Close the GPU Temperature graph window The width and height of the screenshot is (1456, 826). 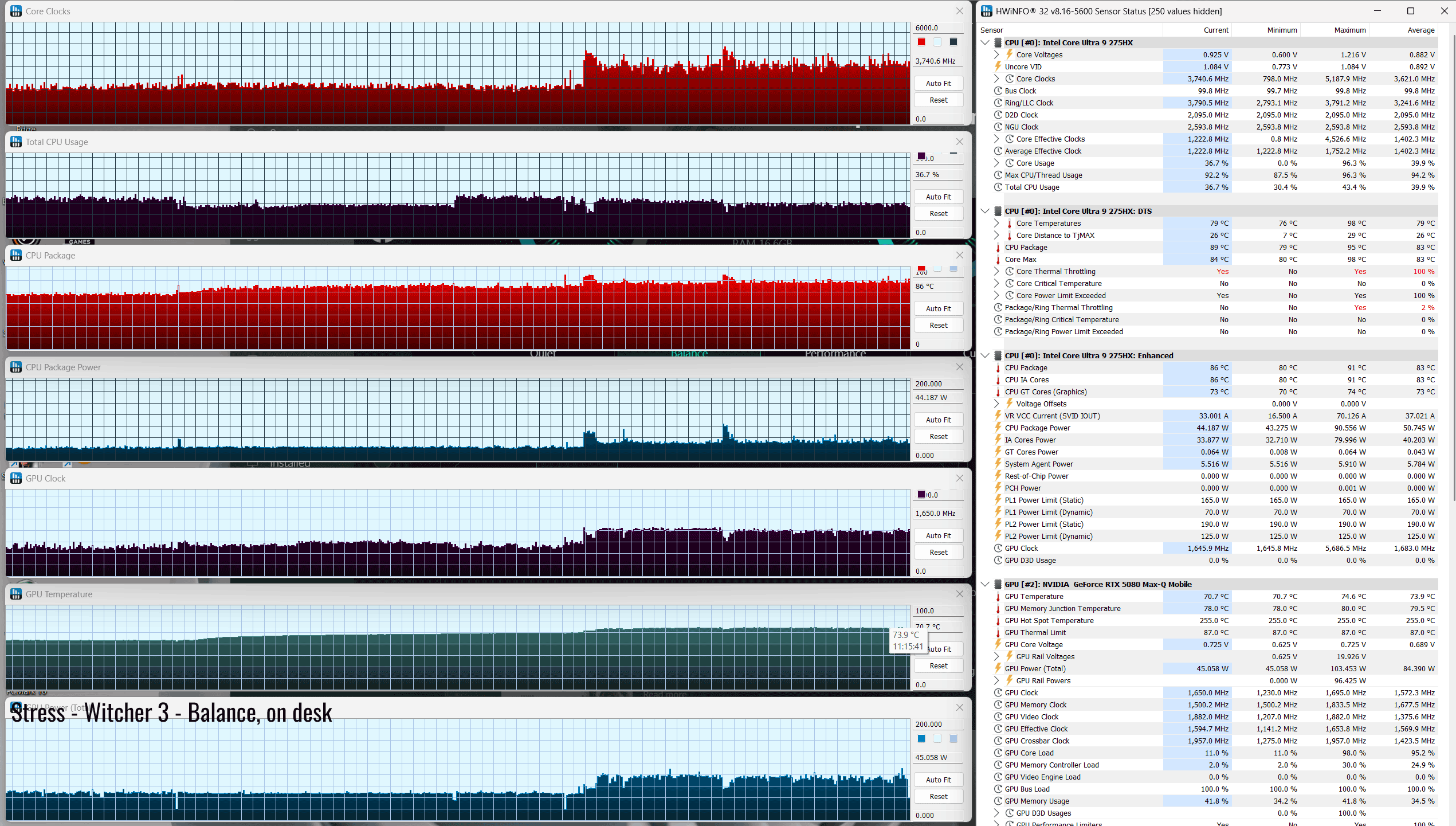(960, 594)
